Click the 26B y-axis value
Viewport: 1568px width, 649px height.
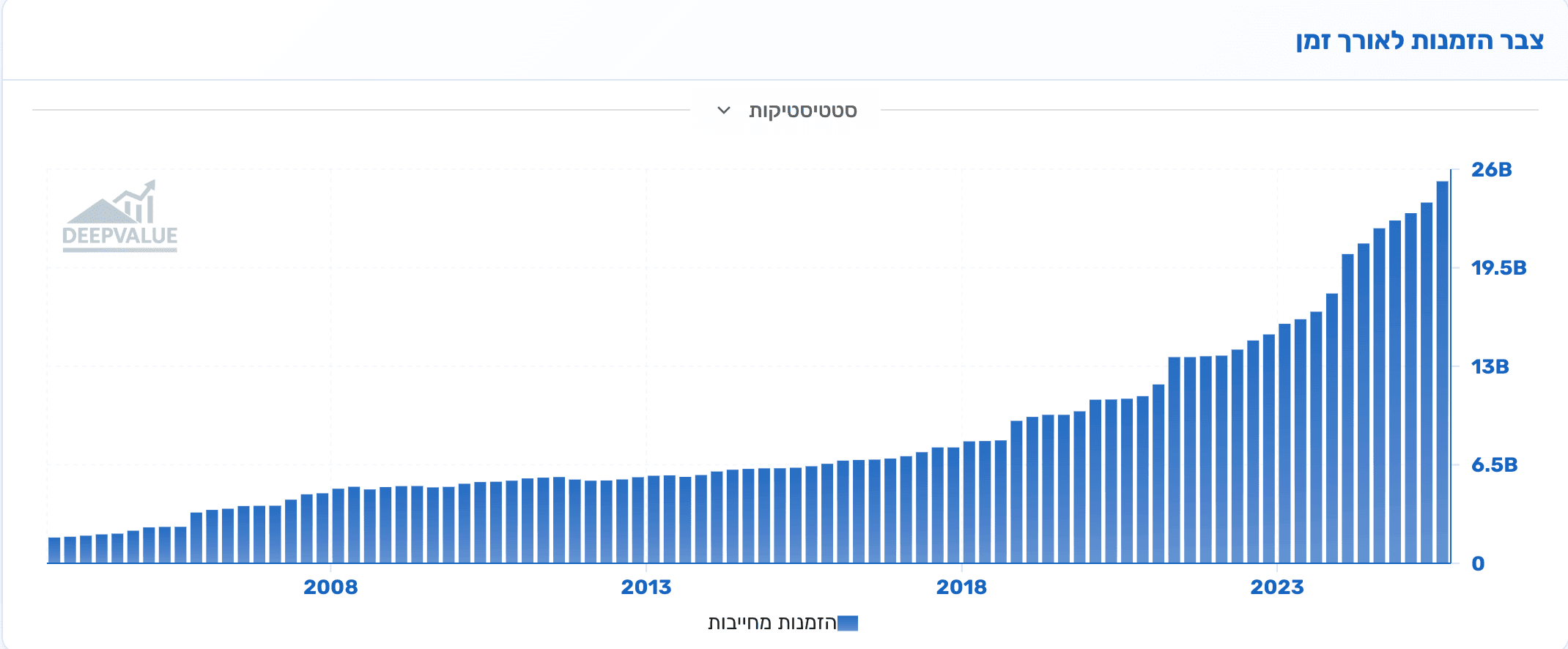pyautogui.click(x=1491, y=170)
